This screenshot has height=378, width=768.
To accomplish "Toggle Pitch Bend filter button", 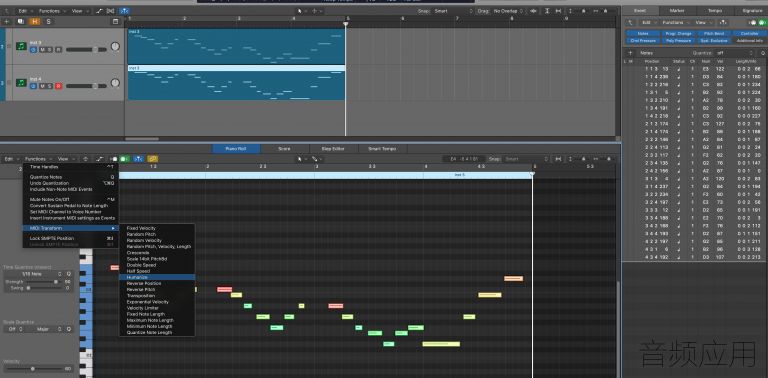I will click(714, 34).
